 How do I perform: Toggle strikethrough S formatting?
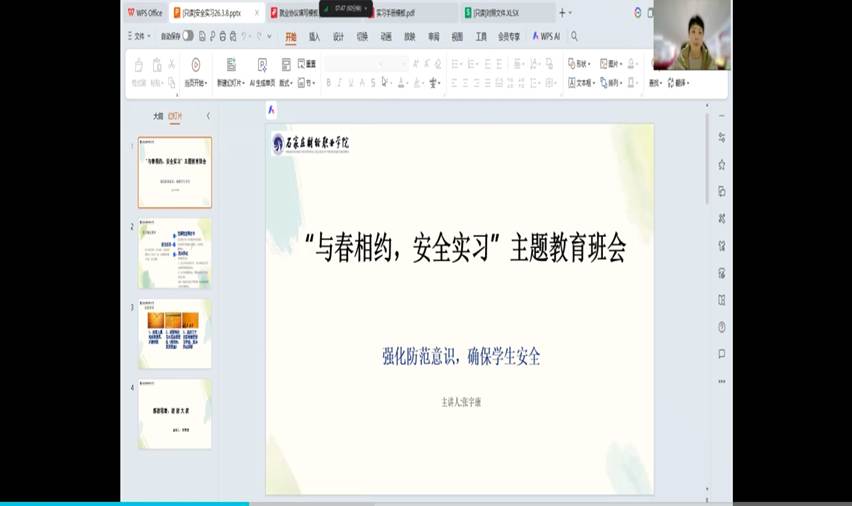(x=373, y=83)
